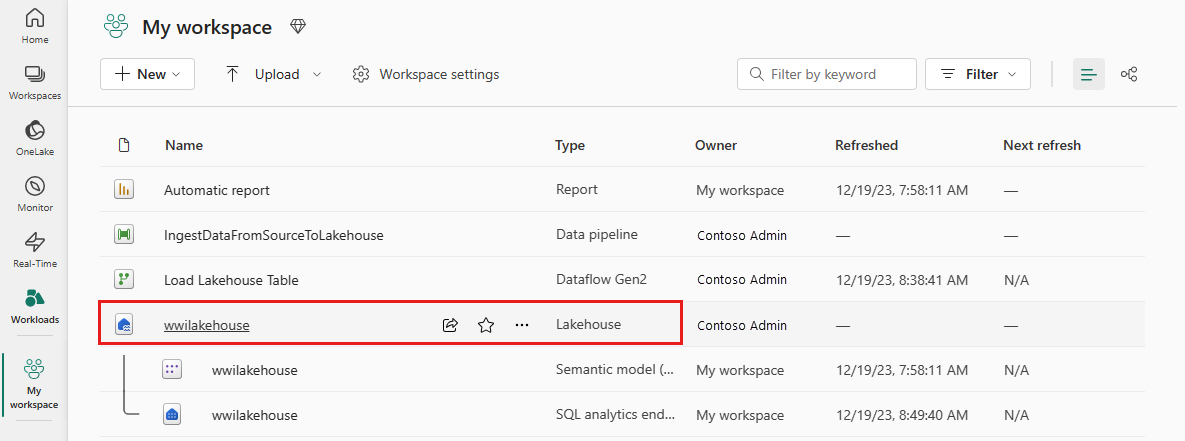Click the workspace people icon in the header
This screenshot has height=441, width=1185.
(x=116, y=26)
